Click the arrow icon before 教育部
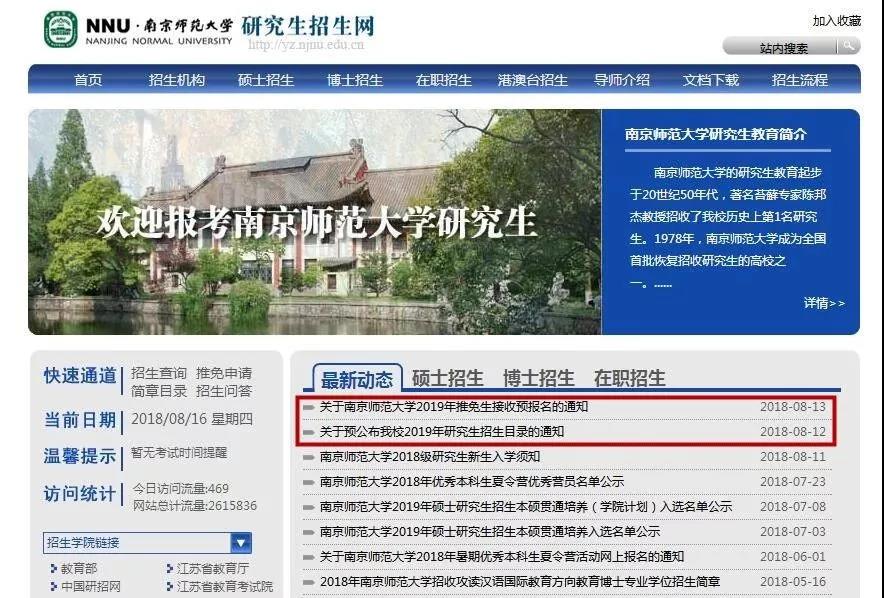This screenshot has width=884, height=598. (x=54, y=567)
